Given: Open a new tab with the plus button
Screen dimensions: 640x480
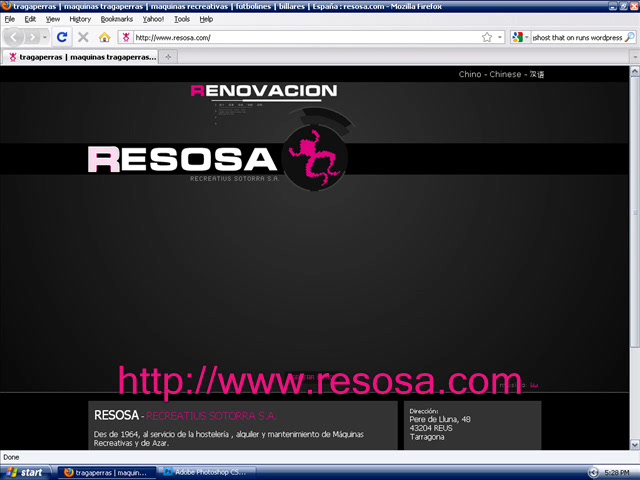Looking at the screenshot, I should tap(168, 57).
